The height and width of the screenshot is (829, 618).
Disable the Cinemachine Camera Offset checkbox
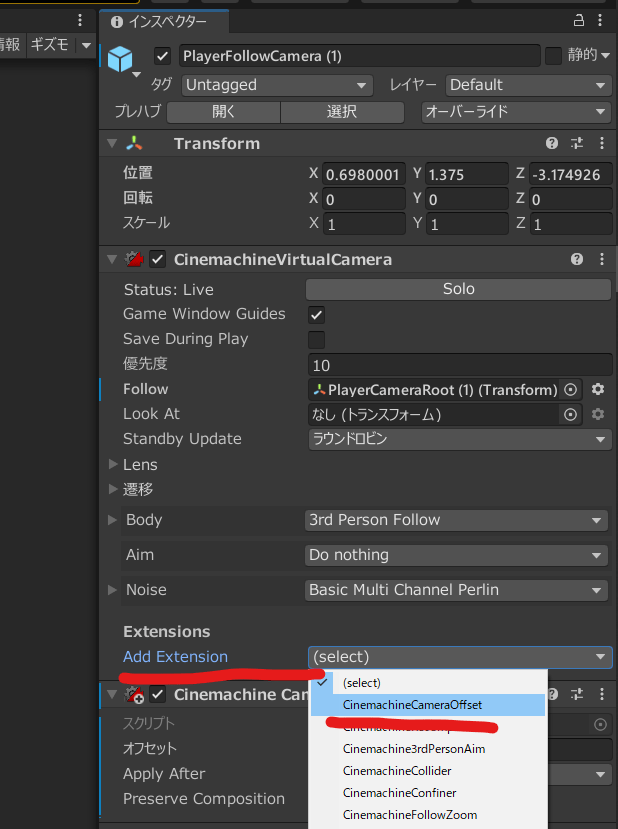point(158,694)
